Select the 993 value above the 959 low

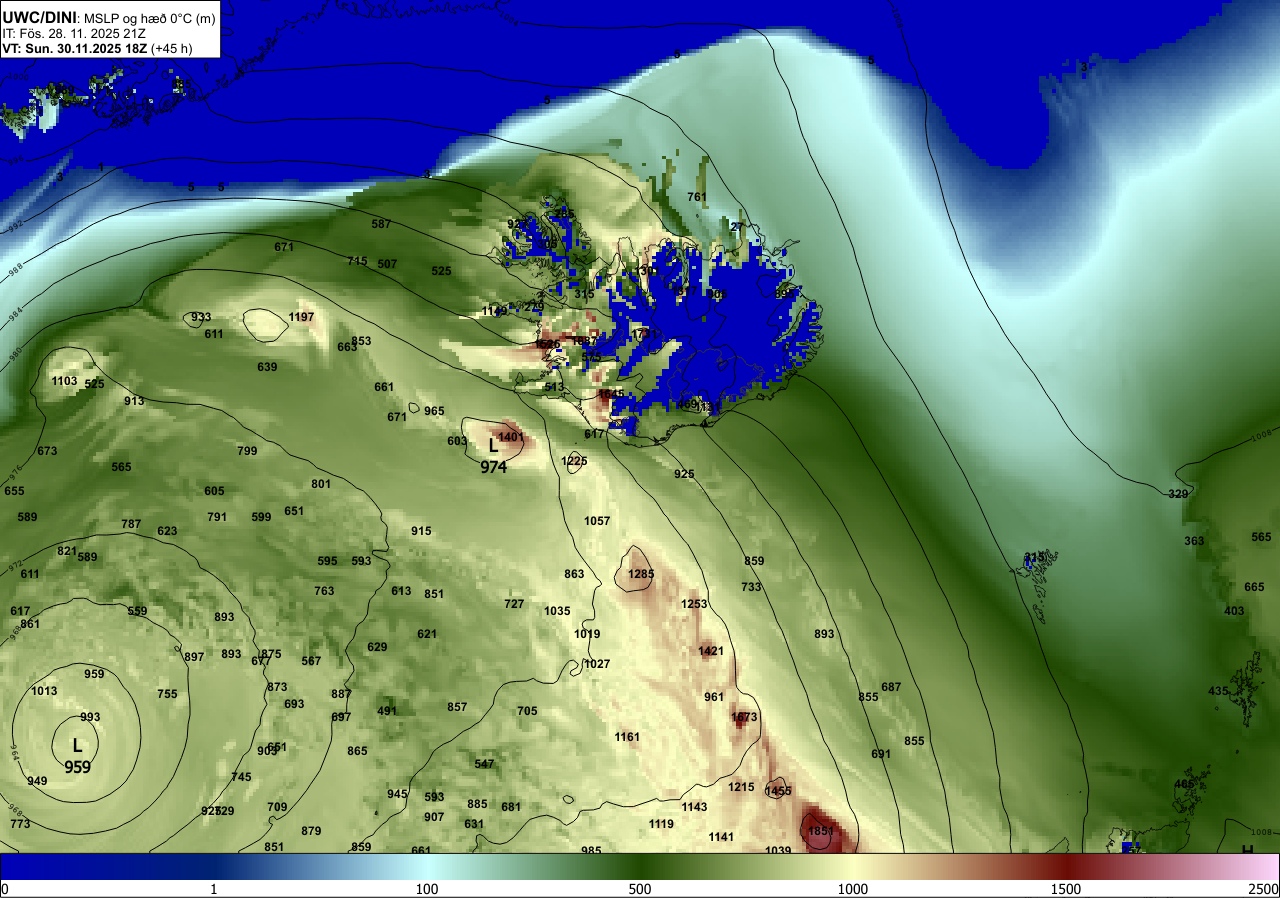tap(90, 717)
